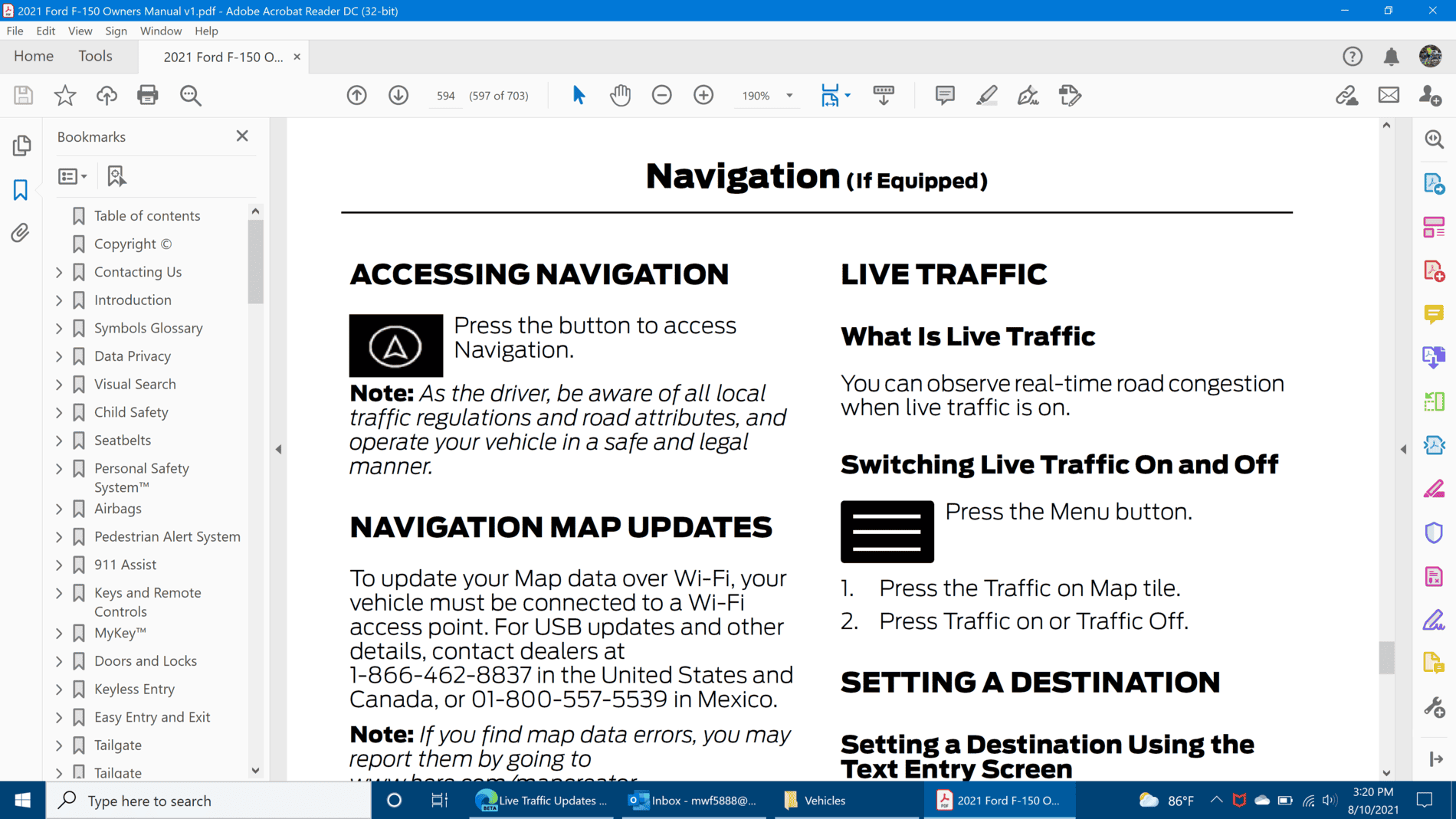The width and height of the screenshot is (1456, 819).
Task: Click the Zoom Out minus icon
Action: pyautogui.click(x=661, y=95)
